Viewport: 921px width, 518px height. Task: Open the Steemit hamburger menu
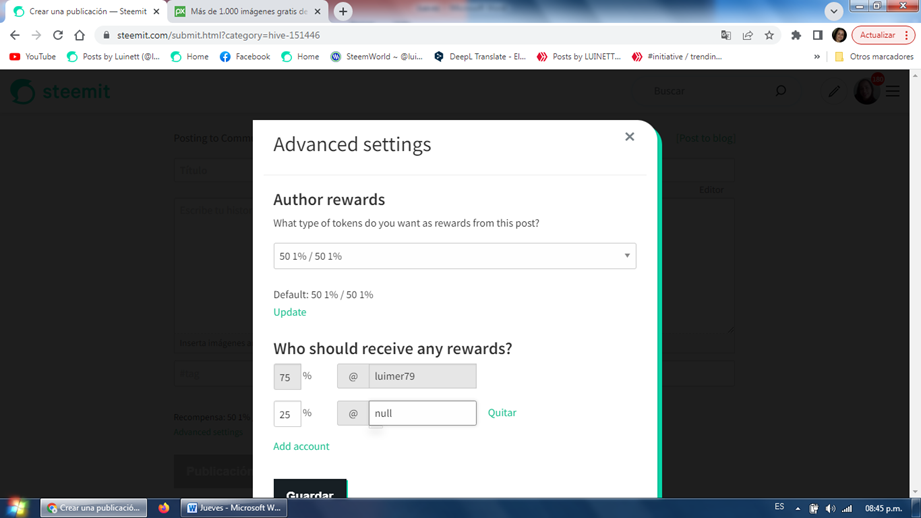(x=893, y=91)
